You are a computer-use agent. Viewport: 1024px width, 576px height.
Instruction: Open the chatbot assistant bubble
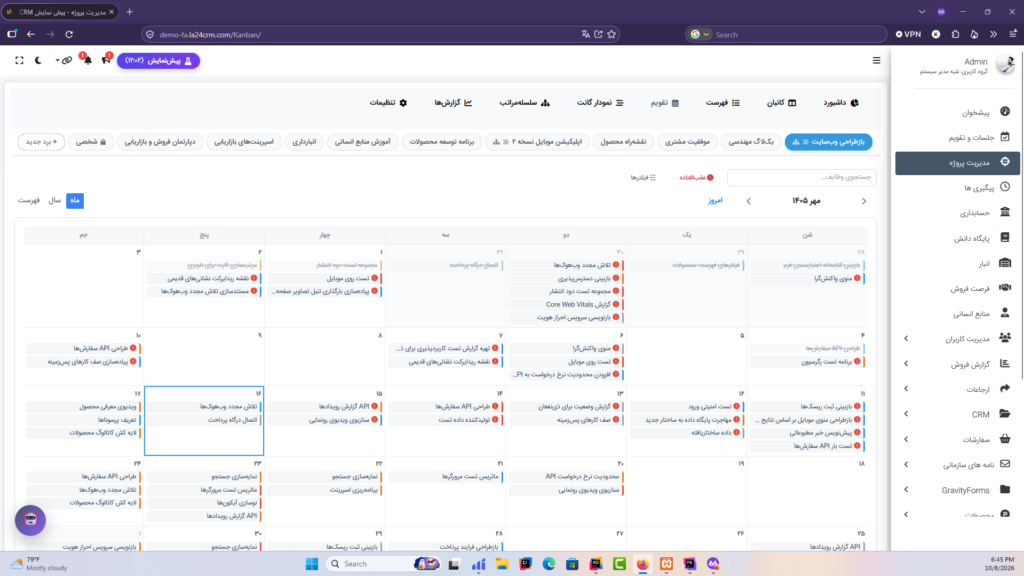click(31, 520)
